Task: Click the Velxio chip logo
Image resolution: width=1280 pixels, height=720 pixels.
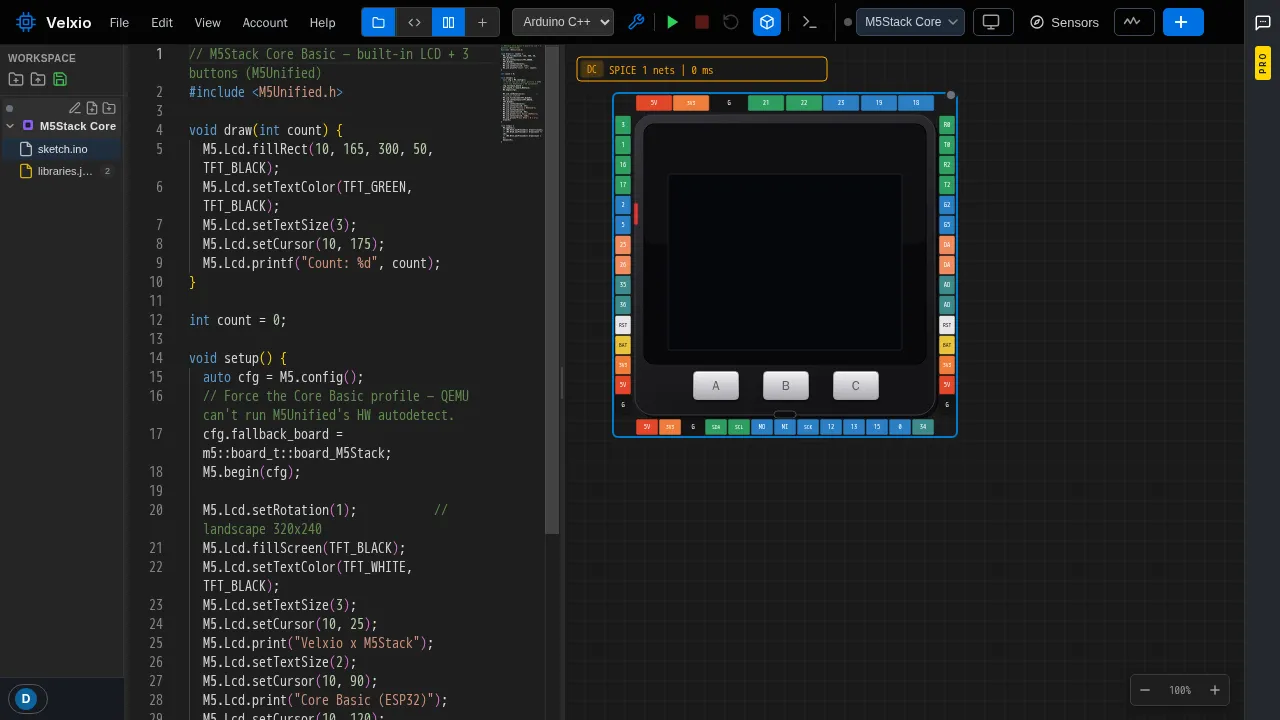Action: 26,22
